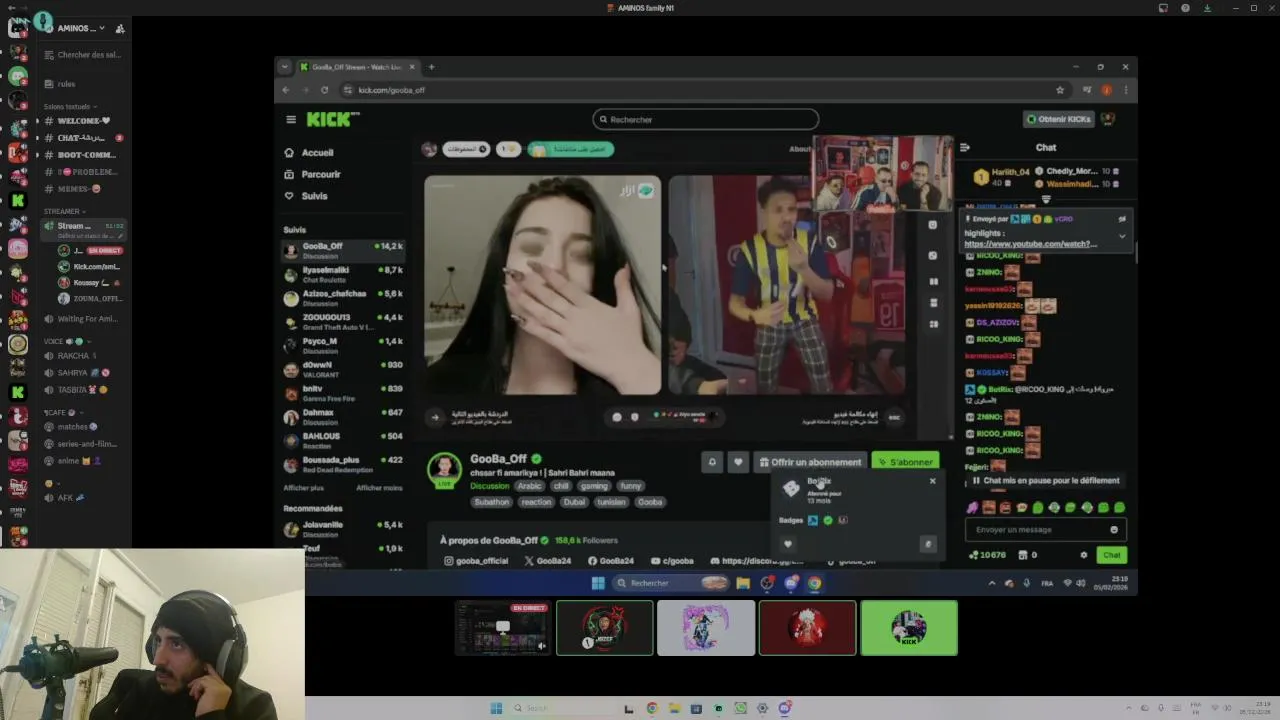Viewport: 1280px width, 720px height.
Task: Open the Accueil sidebar entry
Action: [310, 153]
